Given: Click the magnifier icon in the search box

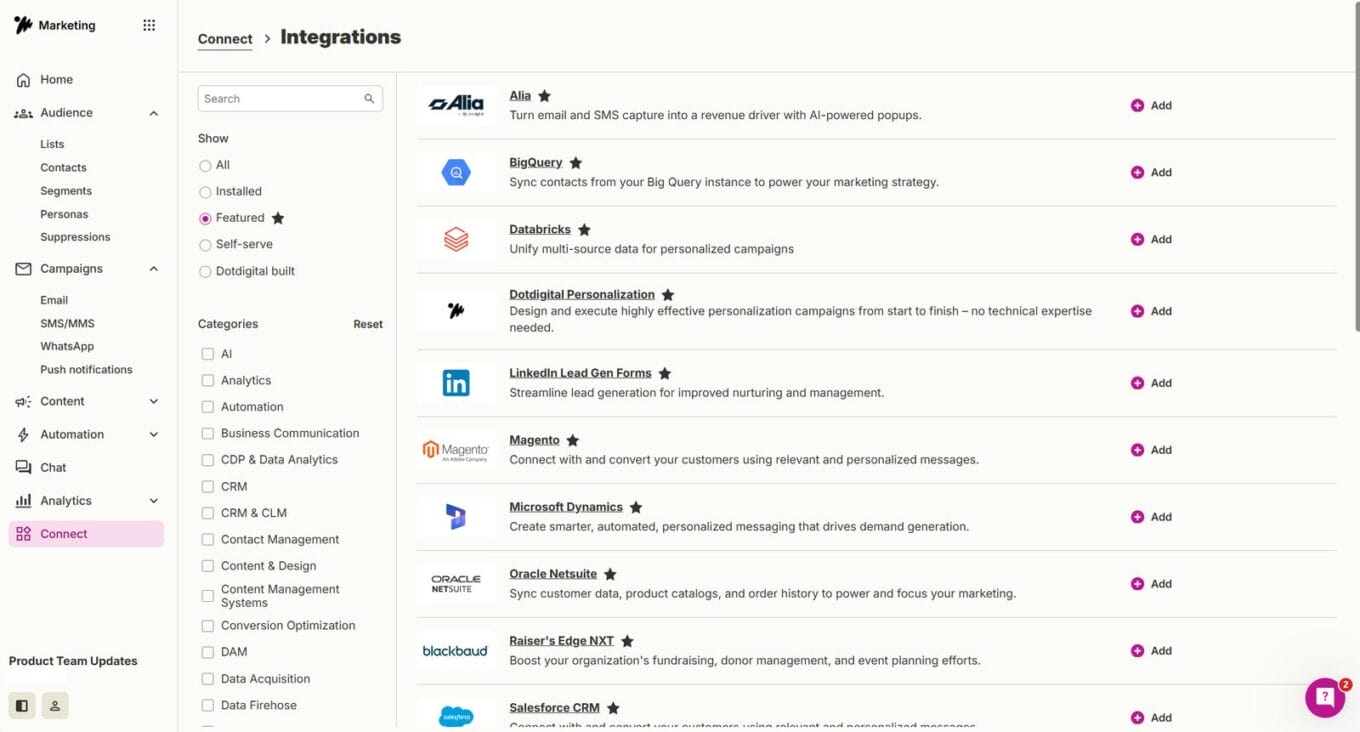Looking at the screenshot, I should [369, 99].
